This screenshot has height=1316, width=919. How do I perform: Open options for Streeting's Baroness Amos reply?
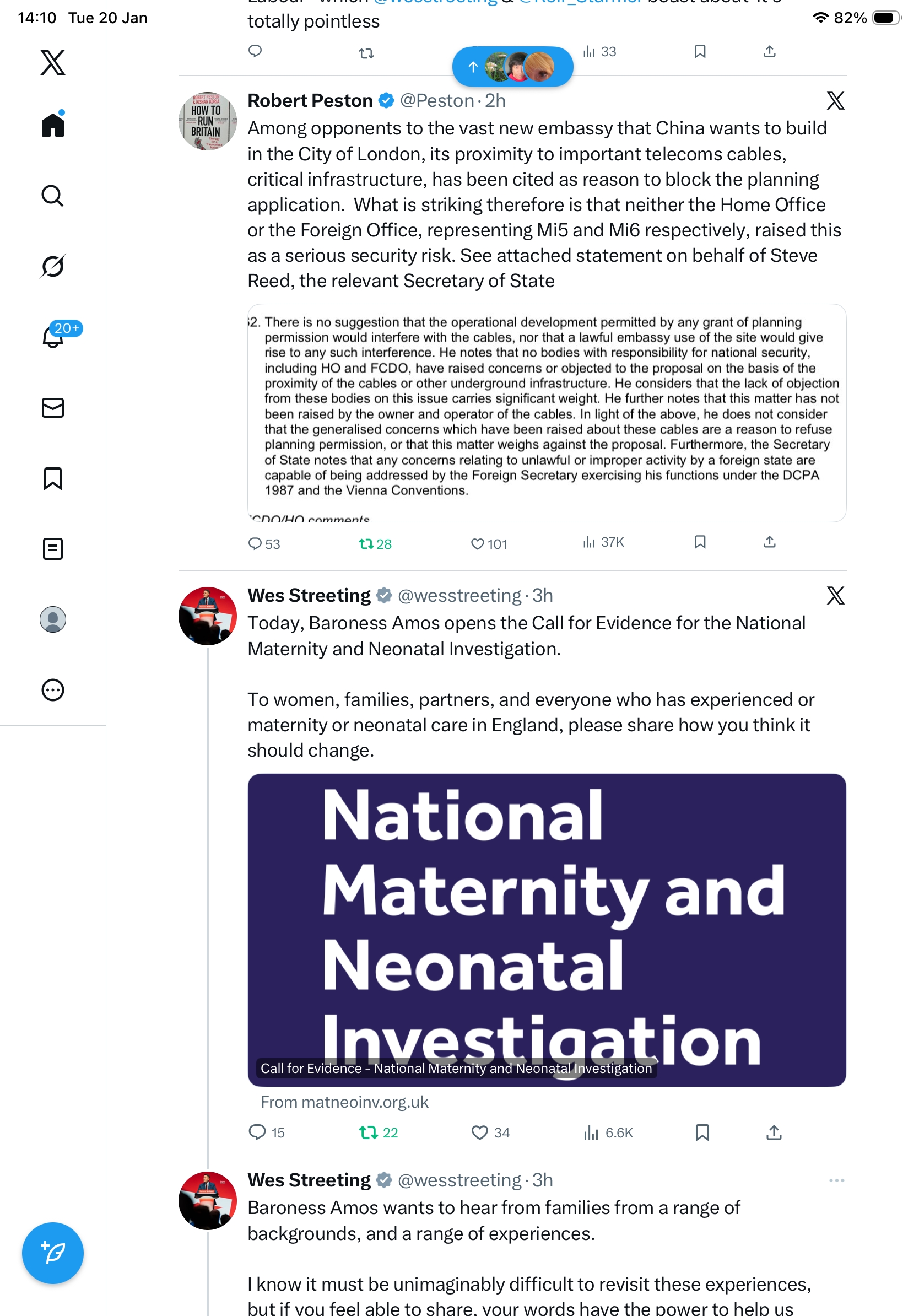(836, 1180)
